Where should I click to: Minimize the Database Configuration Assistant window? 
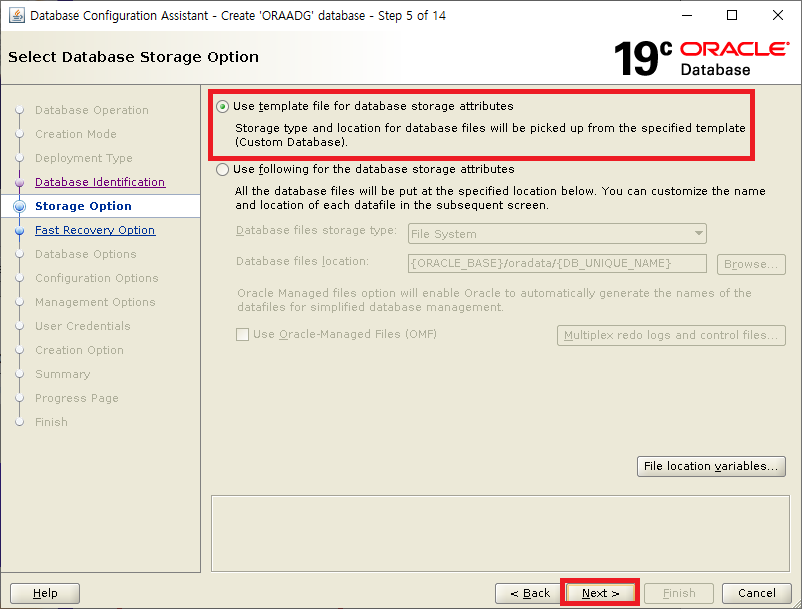click(687, 15)
